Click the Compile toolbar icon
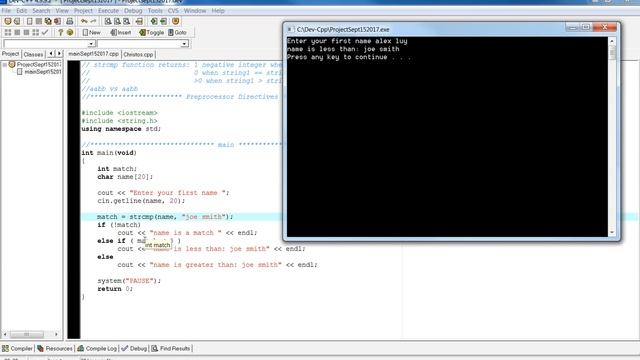Image resolution: width=640 pixels, height=360 pixels. [8, 32]
